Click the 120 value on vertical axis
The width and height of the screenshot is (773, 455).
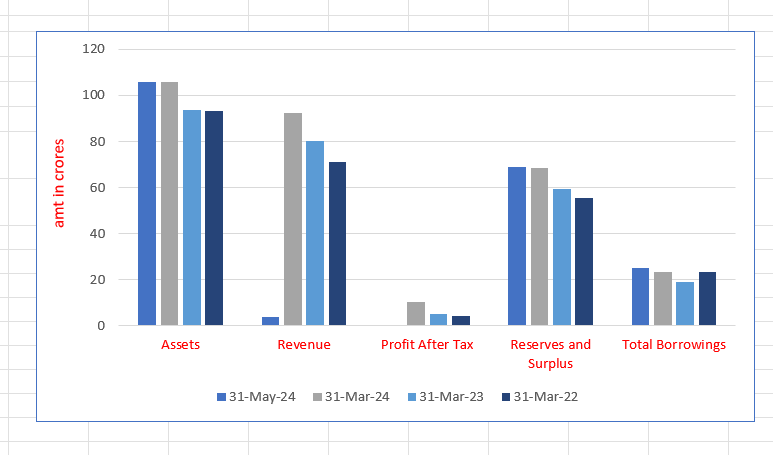95,49
